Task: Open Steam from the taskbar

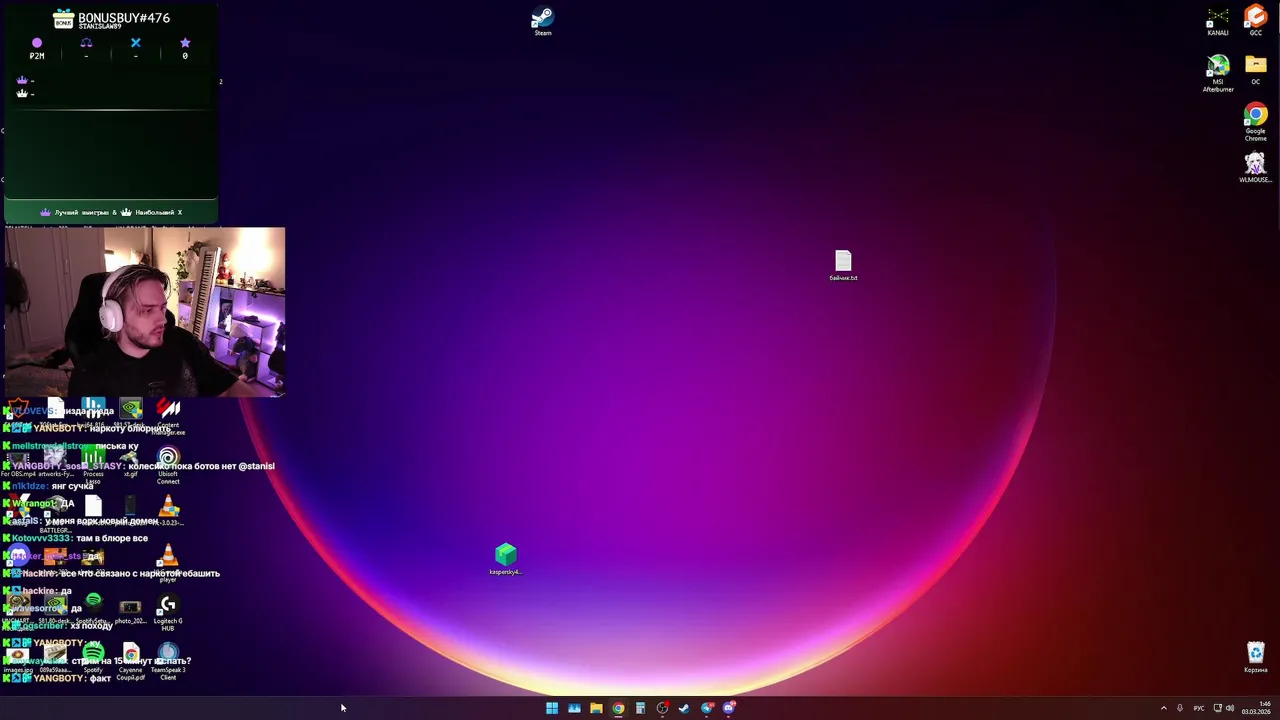Action: (x=684, y=708)
